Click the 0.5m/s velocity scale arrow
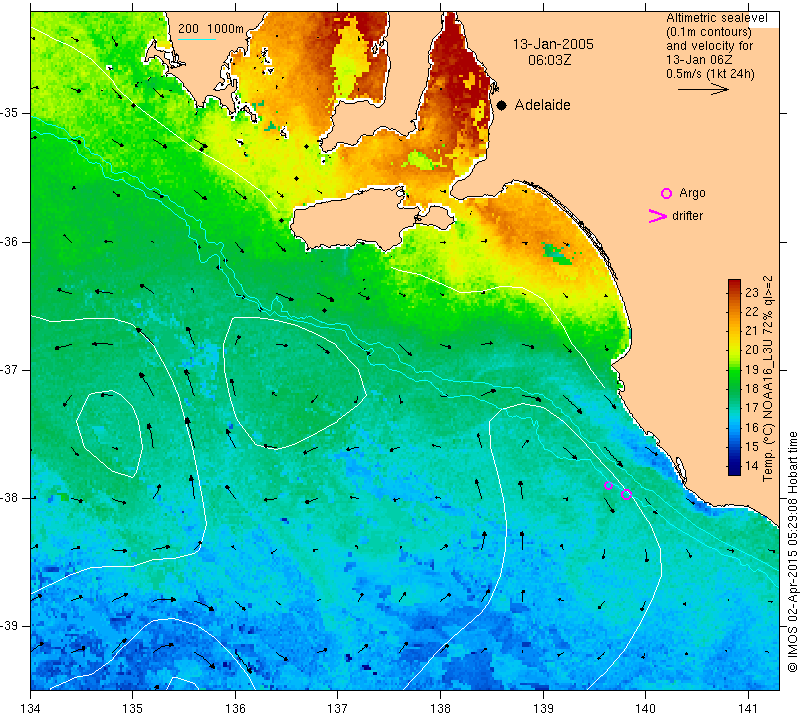The height and width of the screenshot is (720, 800). tap(703, 89)
